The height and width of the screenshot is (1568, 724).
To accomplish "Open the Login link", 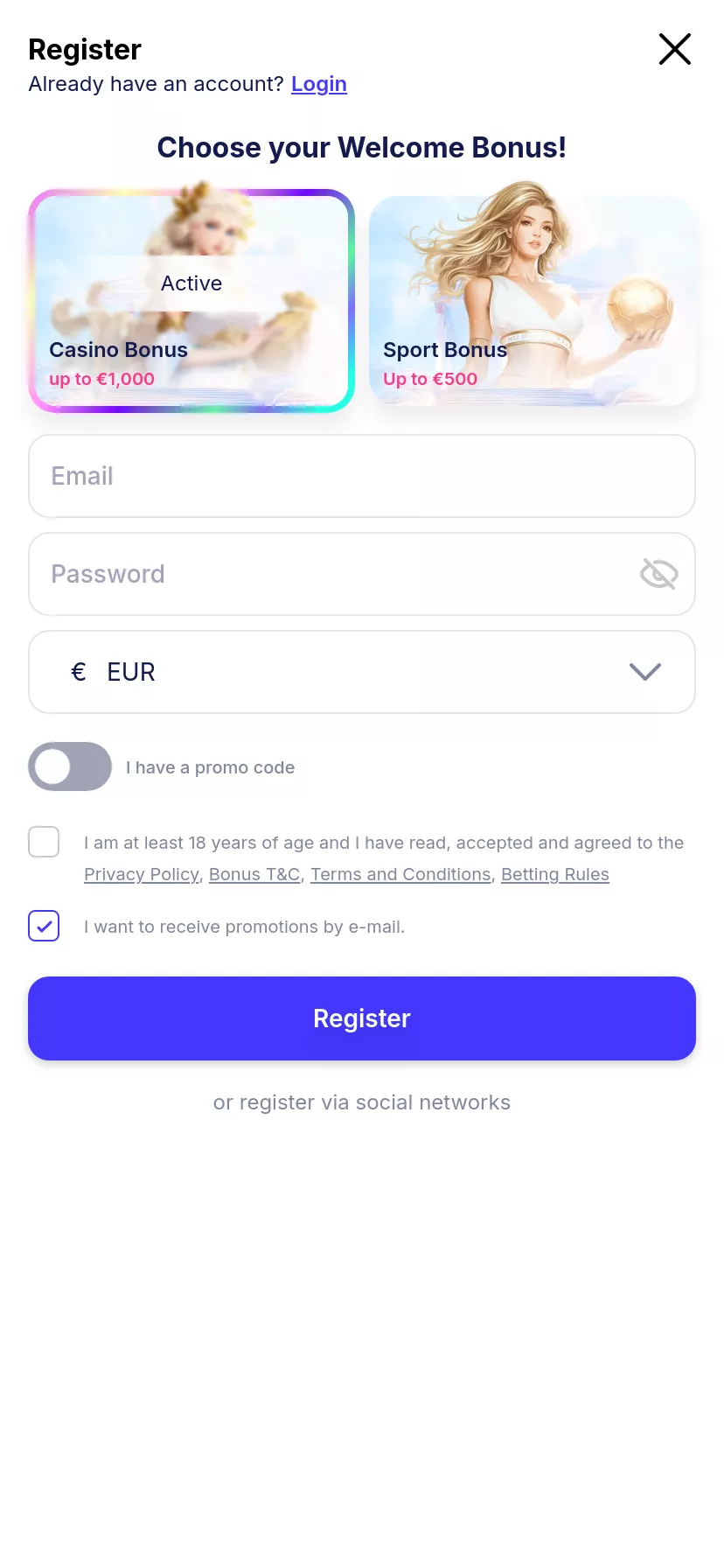I will coord(319,84).
